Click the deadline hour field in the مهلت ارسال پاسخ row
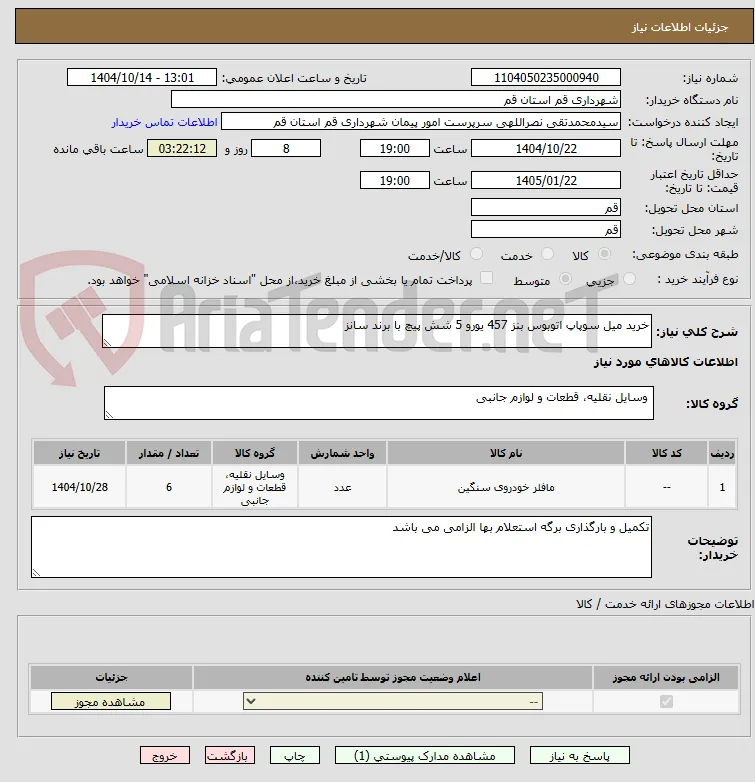755x782 pixels. coord(394,148)
